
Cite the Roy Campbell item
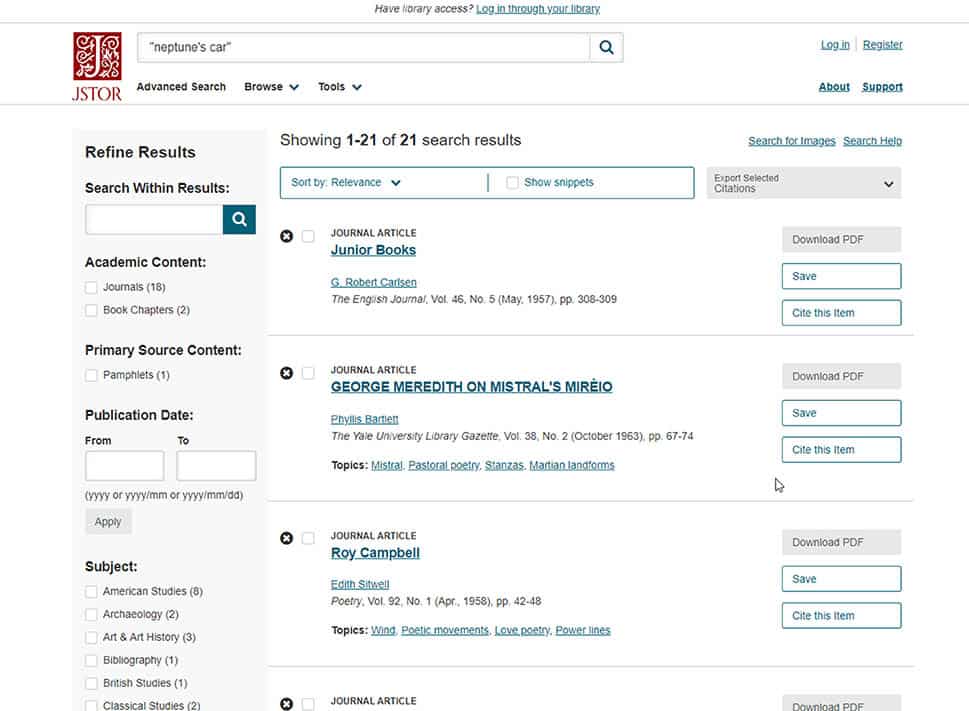[841, 616]
